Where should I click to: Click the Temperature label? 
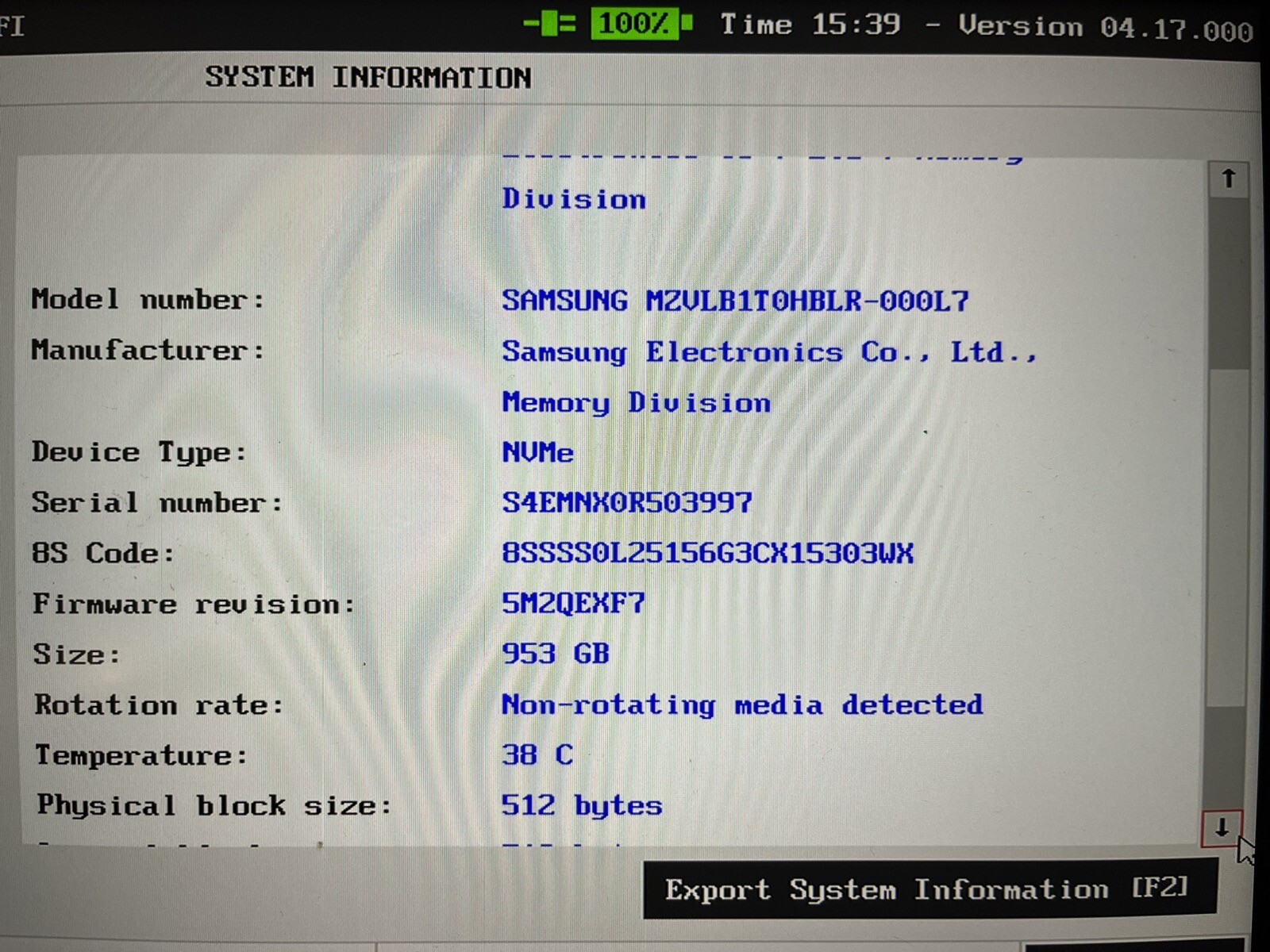point(141,755)
